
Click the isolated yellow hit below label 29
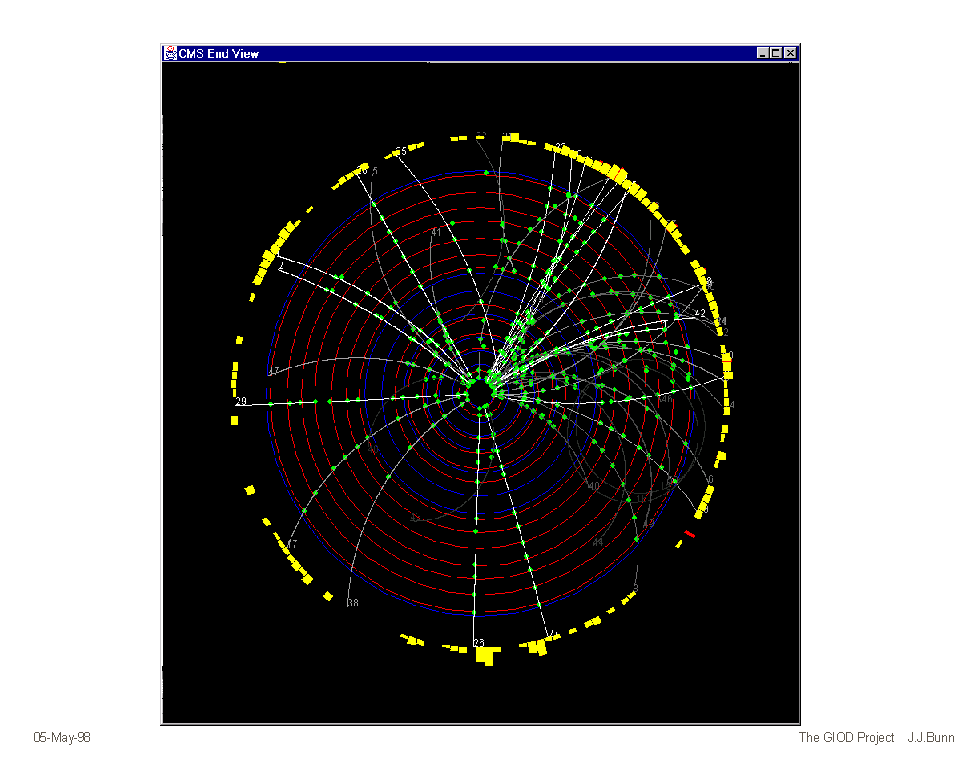coord(235,420)
